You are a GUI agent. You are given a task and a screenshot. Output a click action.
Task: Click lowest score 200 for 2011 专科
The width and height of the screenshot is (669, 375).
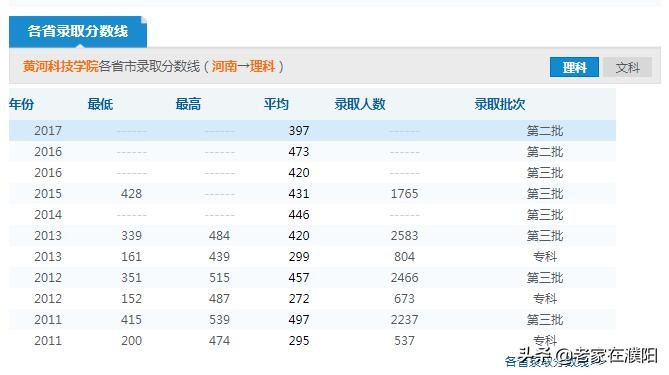tap(131, 340)
